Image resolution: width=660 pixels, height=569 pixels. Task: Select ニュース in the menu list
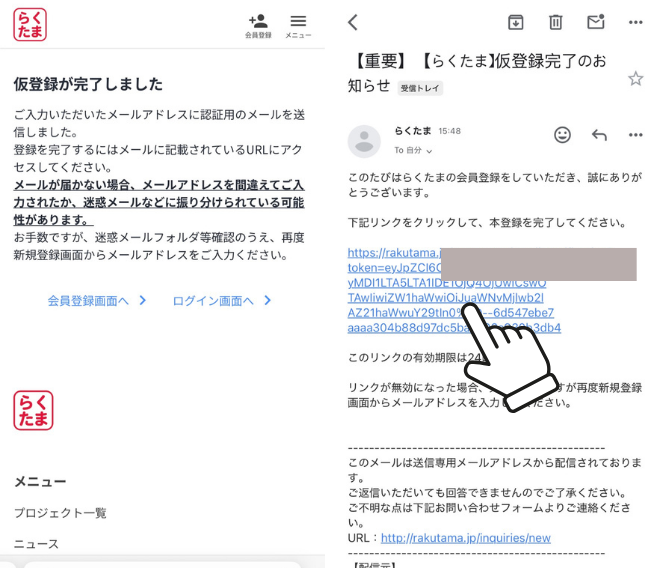click(x=36, y=544)
